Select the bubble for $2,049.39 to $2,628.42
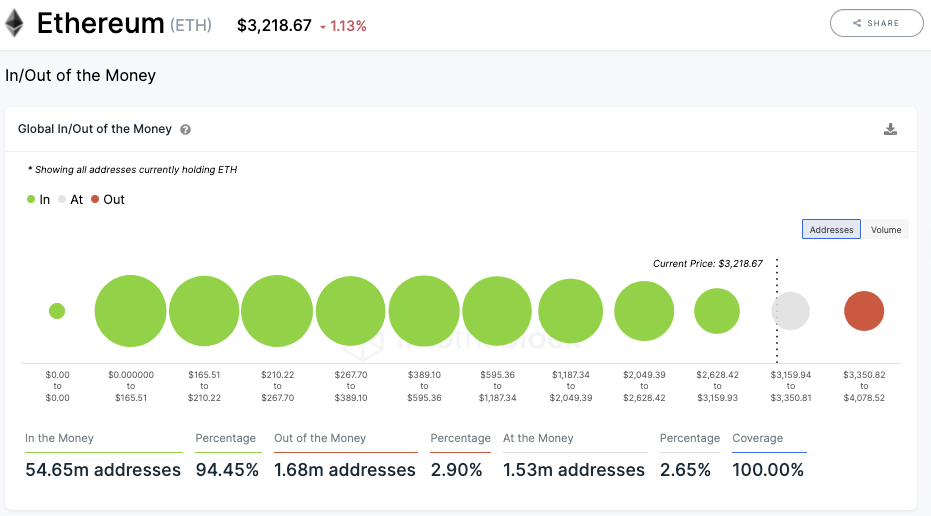This screenshot has height=516, width=931. [644, 311]
